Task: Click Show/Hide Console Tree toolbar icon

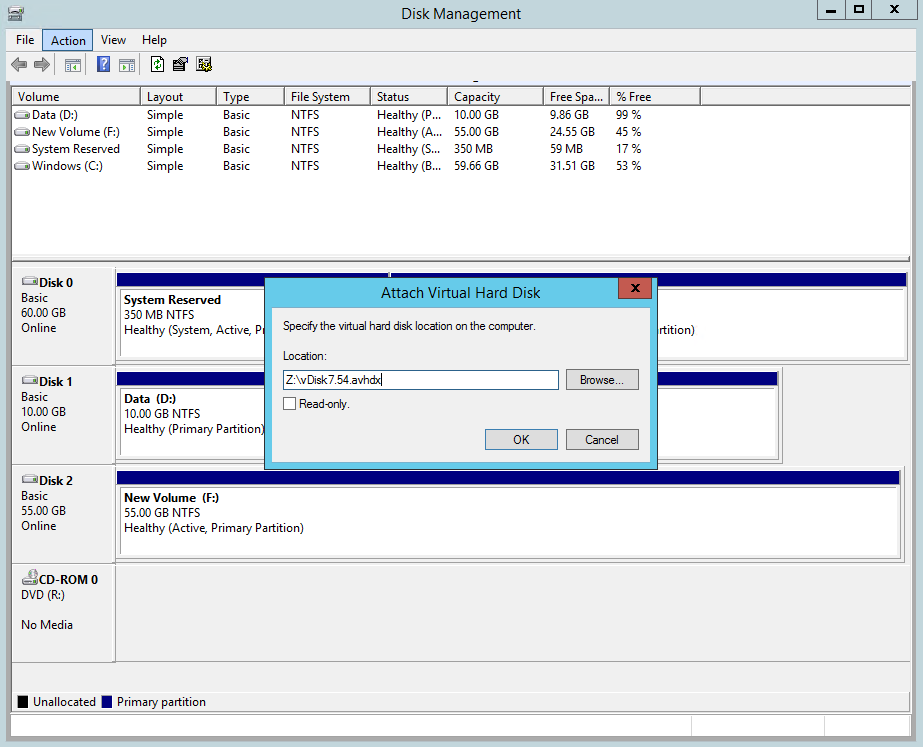Action: click(x=72, y=65)
